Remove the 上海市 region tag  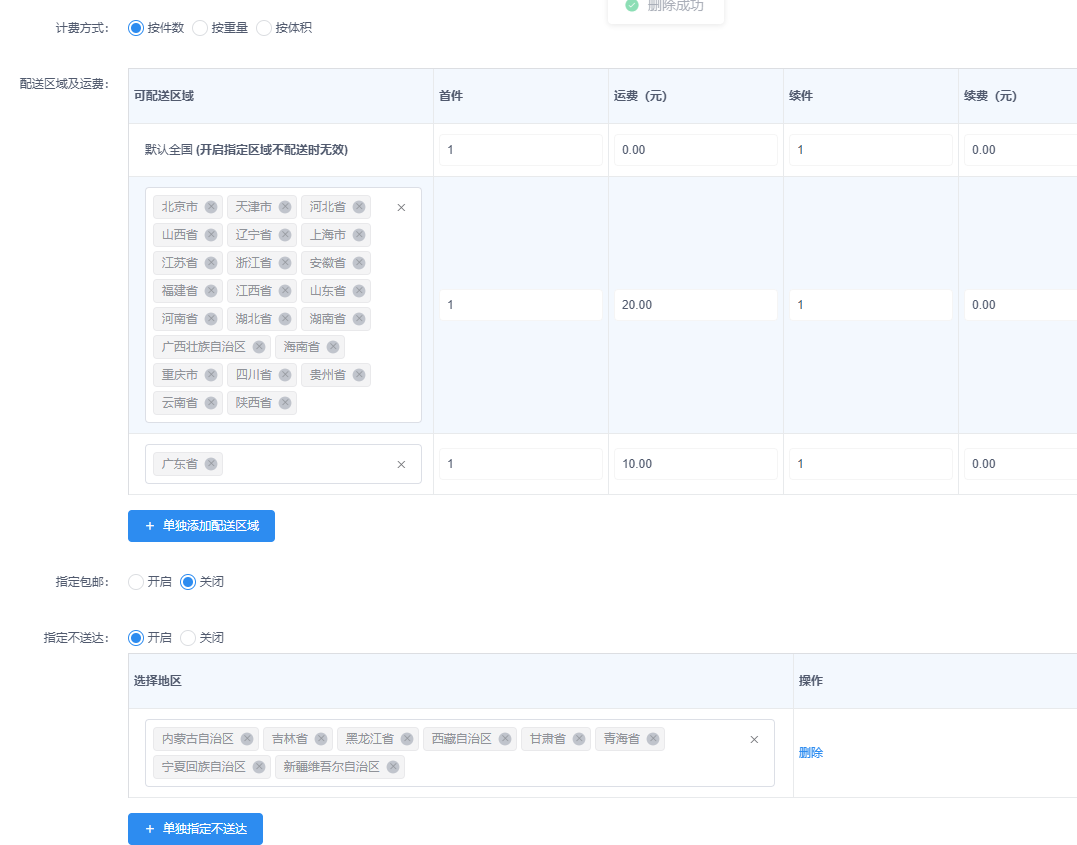(359, 235)
